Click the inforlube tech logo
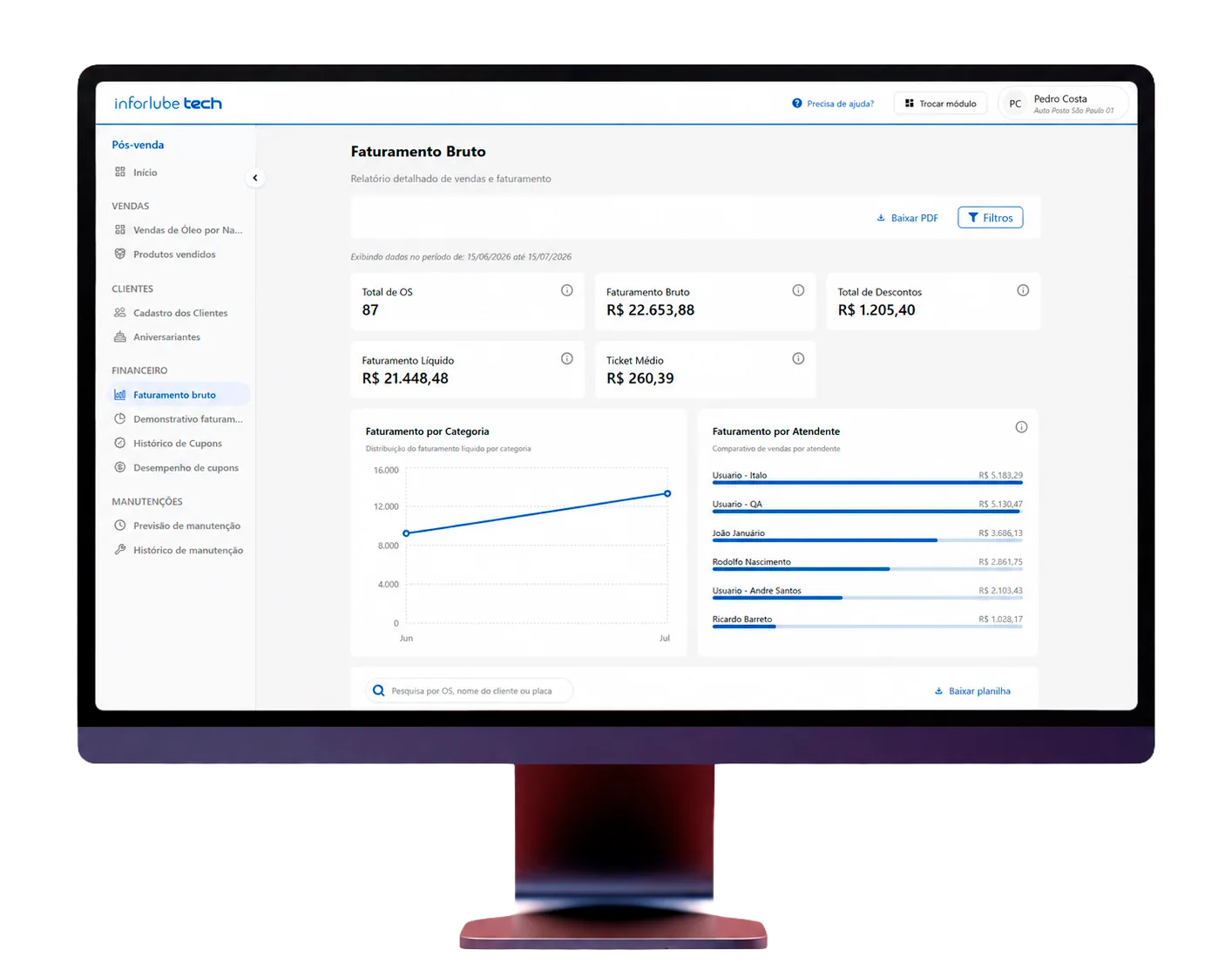1232x970 pixels. (x=167, y=103)
